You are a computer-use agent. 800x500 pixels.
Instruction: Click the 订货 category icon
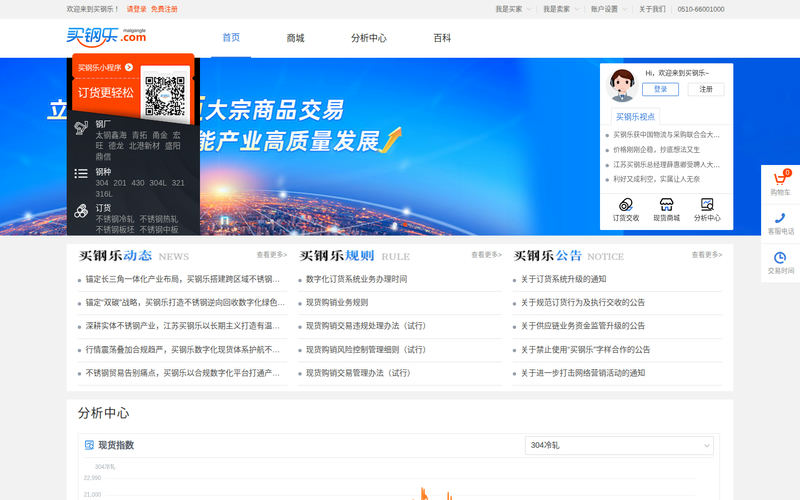81,211
